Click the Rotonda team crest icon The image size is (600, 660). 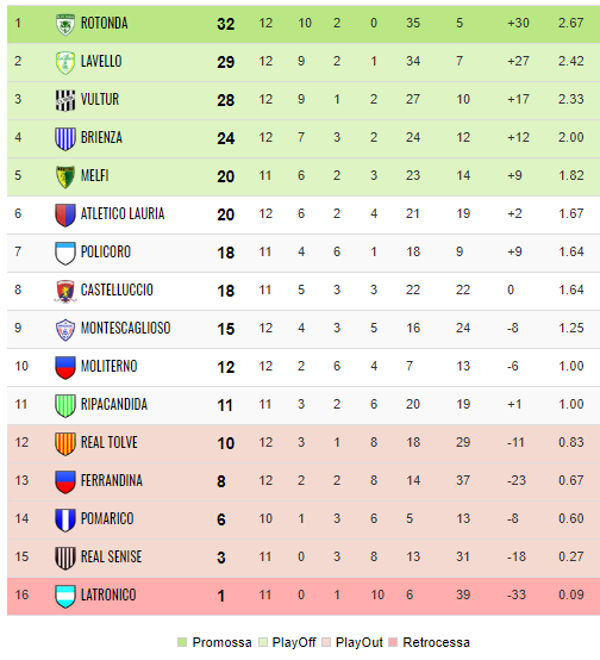tap(65, 24)
